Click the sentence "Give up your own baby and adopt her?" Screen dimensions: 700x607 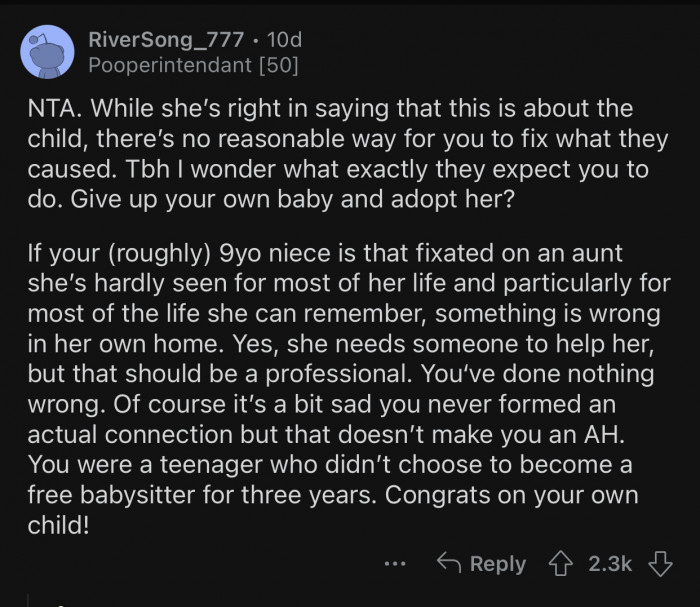click(x=292, y=199)
